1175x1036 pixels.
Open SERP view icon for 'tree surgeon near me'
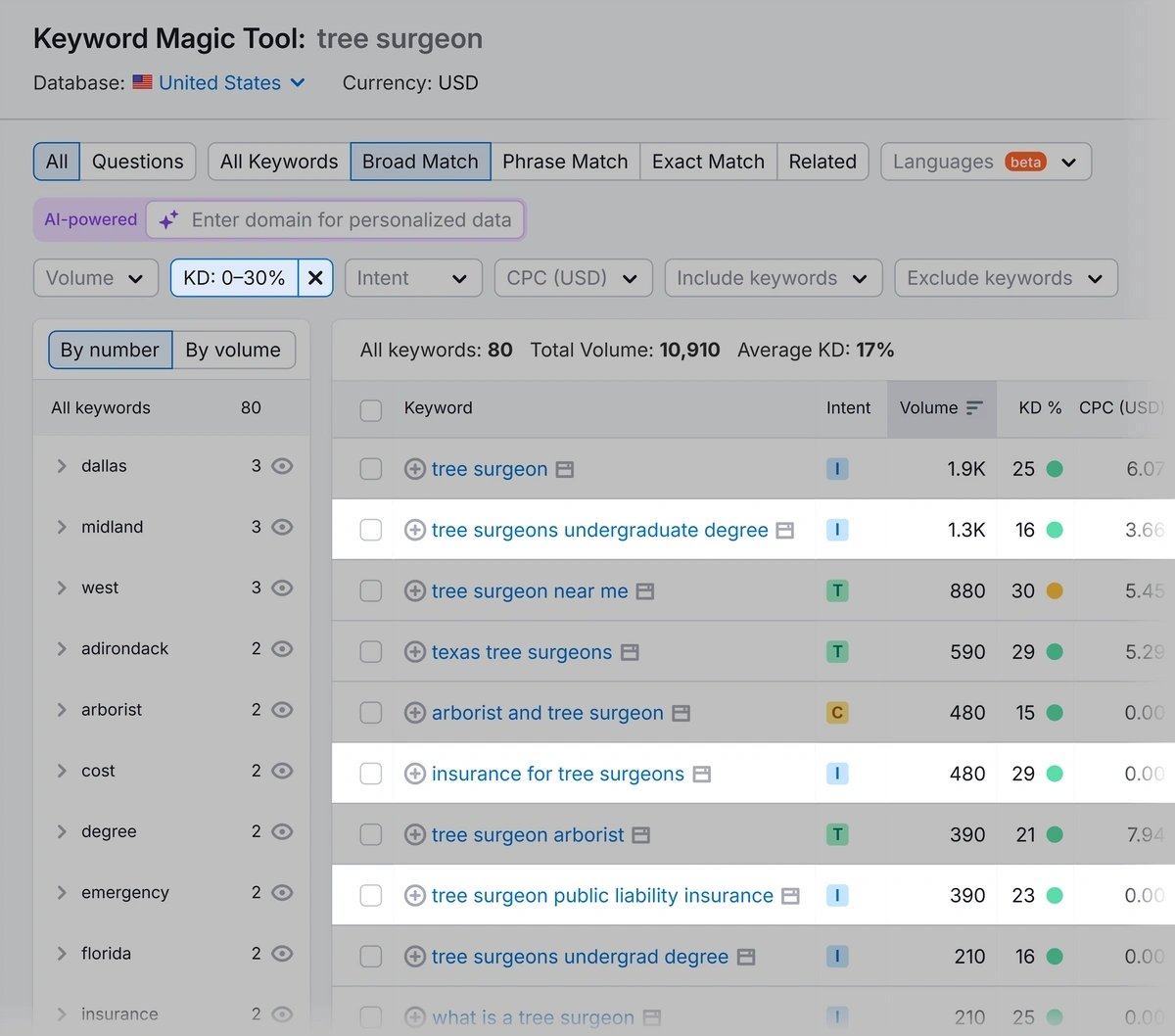tap(645, 590)
